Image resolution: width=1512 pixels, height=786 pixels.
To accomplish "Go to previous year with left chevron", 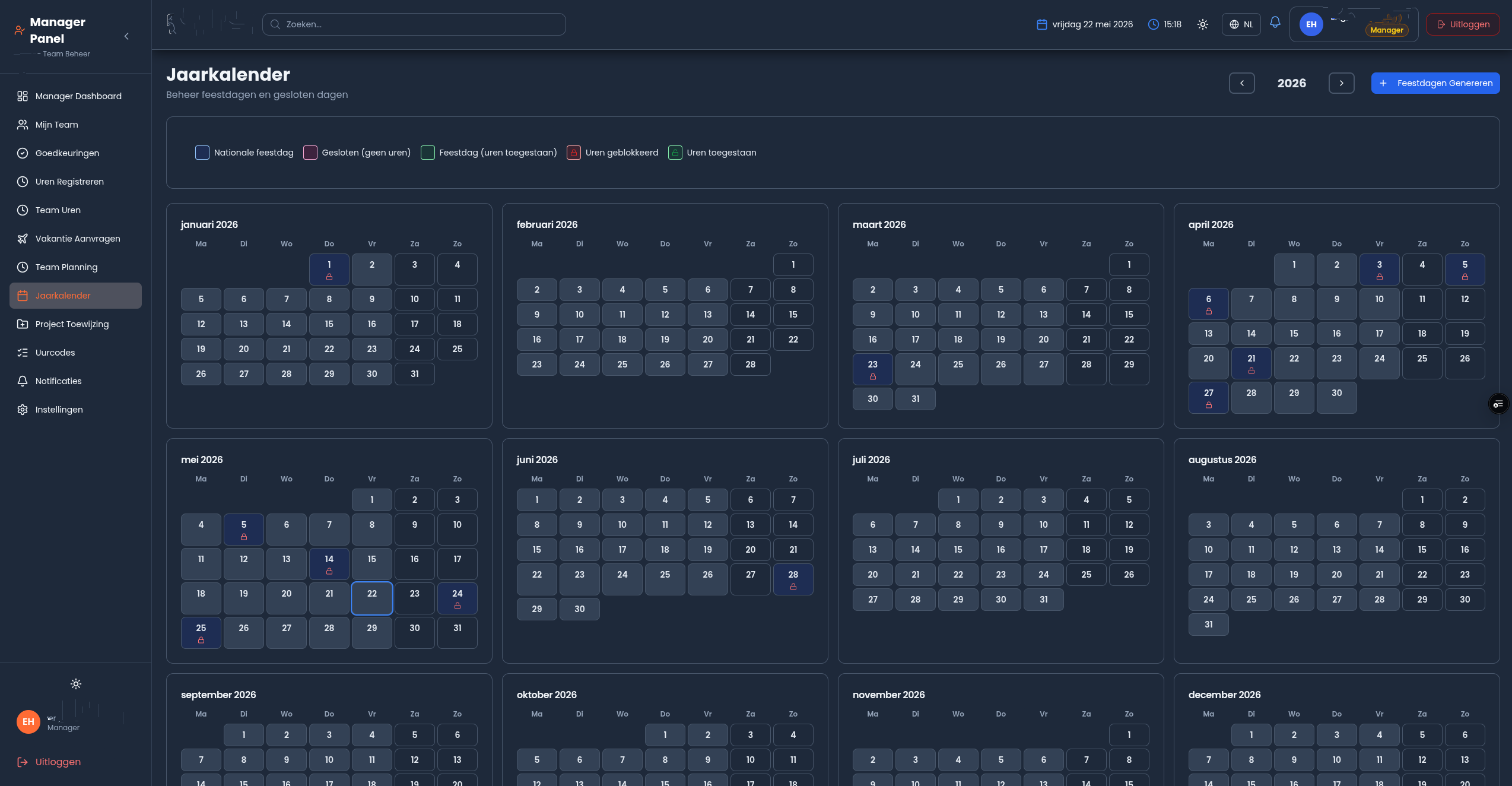I will click(x=1241, y=83).
